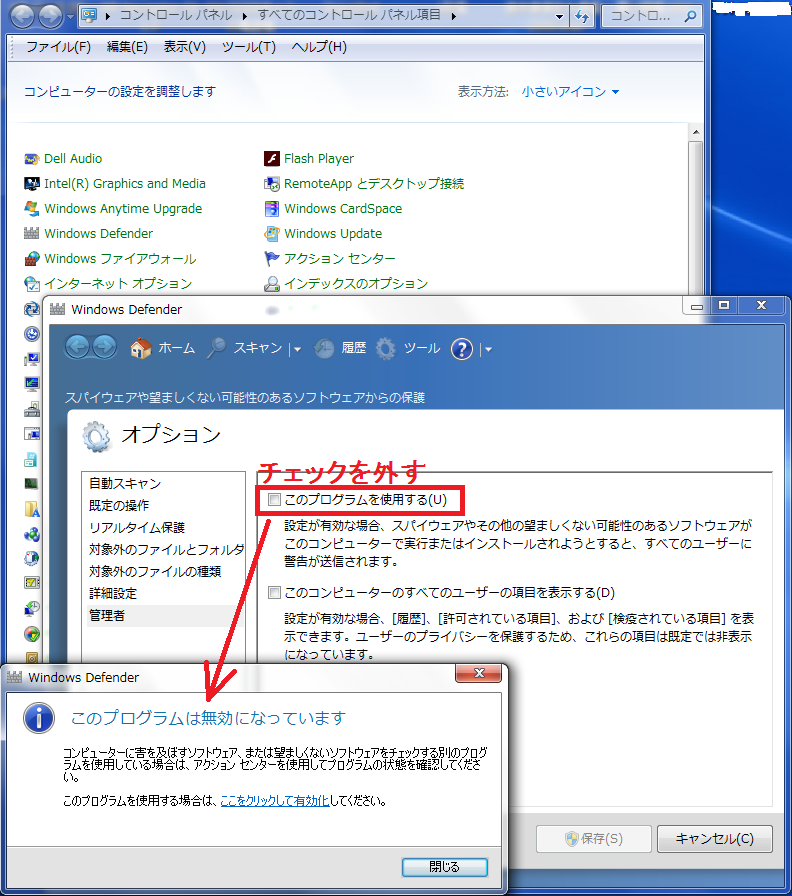Click the refresh icon beside address bar
Viewport: 792px width, 896px height.
pos(582,16)
